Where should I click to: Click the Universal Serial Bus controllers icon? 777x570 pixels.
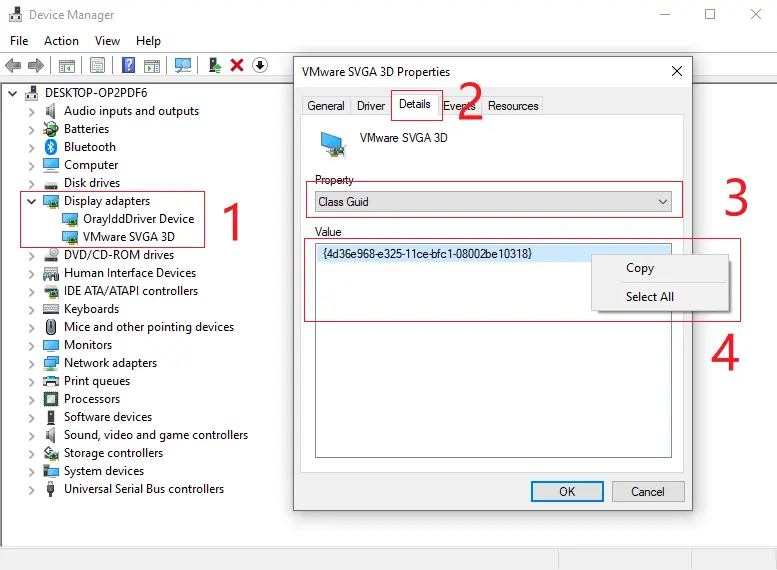point(51,489)
